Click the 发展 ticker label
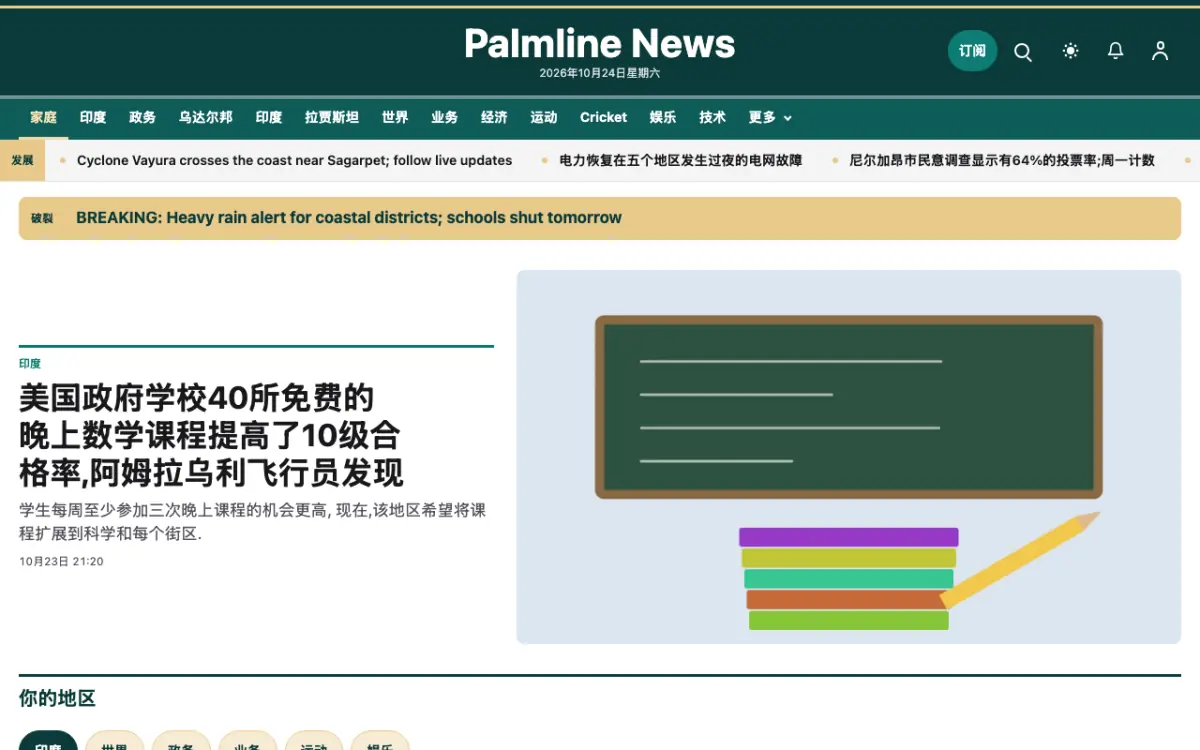 point(23,160)
